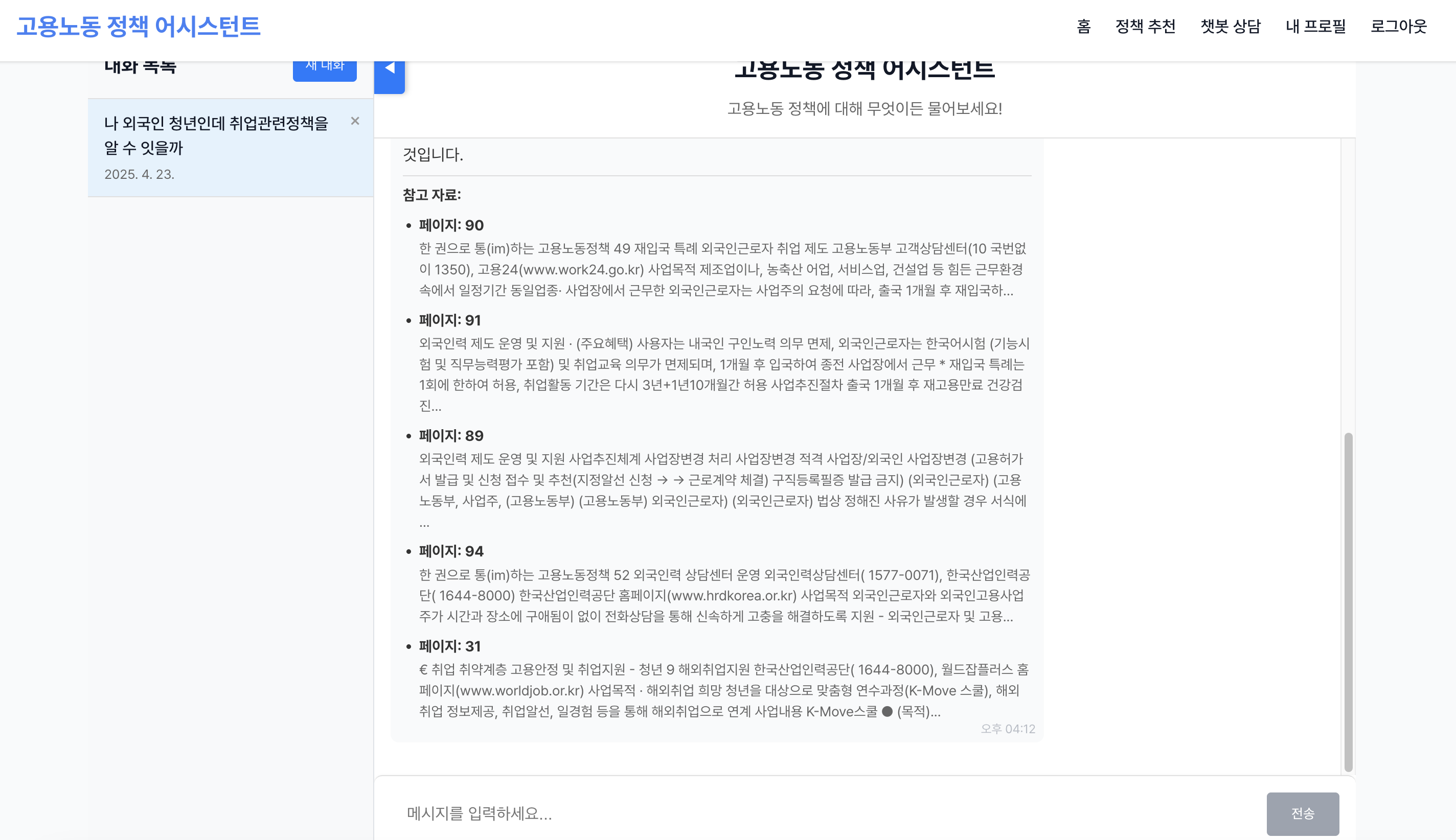Screen dimensions: 1456x840
Task: Click the 페이지: 89 reference heading
Action: point(451,435)
